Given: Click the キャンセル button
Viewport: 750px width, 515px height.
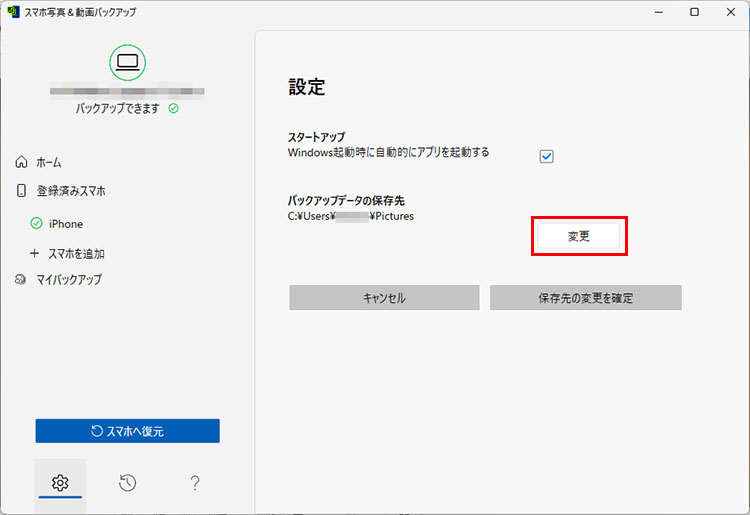Looking at the screenshot, I should (x=384, y=298).
